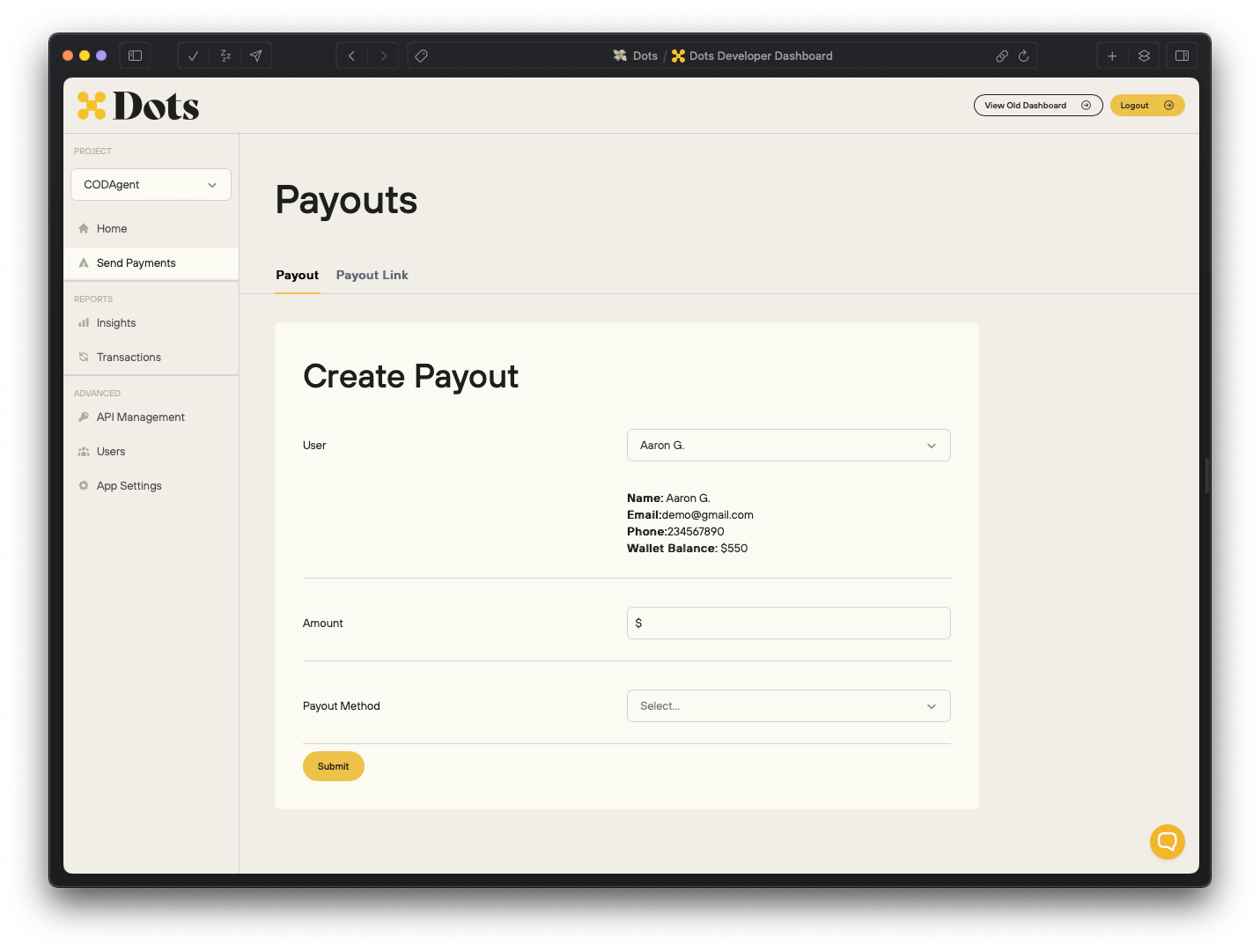Click inside the Amount input field
The image size is (1260, 952).
(788, 623)
